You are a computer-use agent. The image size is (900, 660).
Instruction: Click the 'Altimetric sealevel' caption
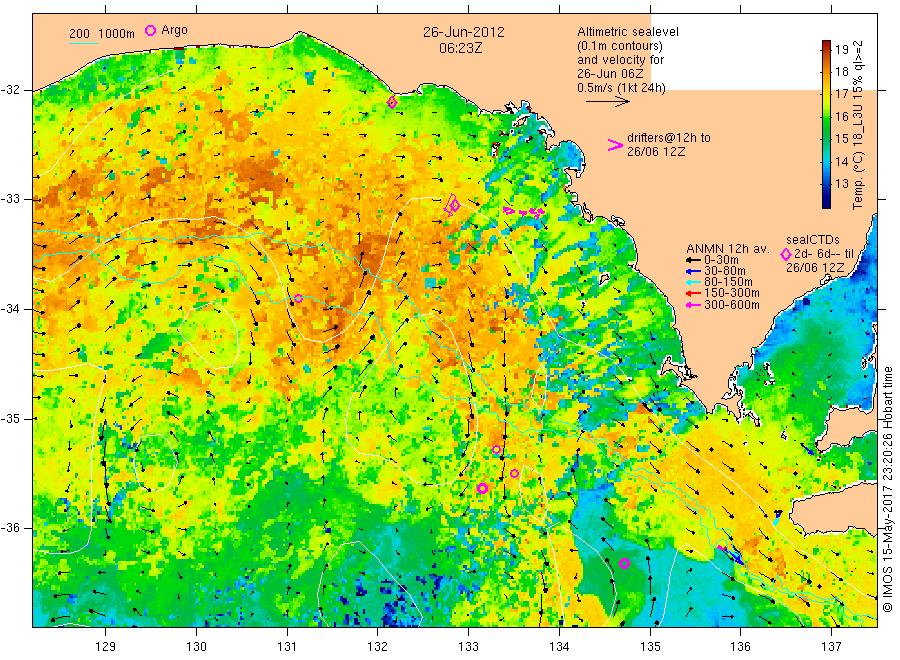point(628,32)
